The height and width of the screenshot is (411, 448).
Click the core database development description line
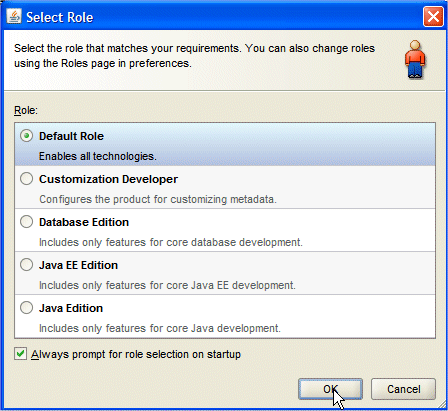coord(171,242)
